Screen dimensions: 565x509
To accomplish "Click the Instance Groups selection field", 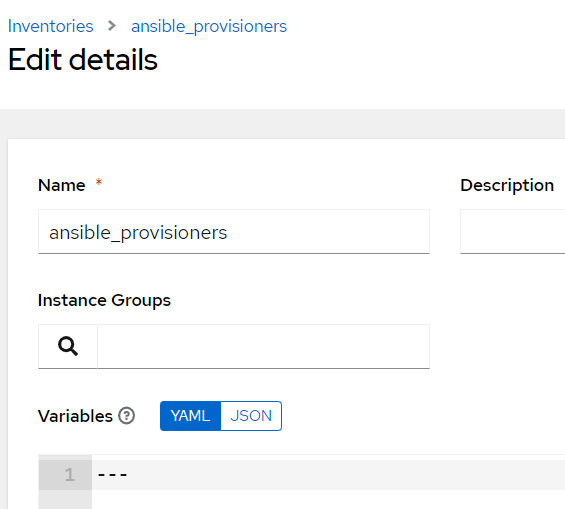I will pyautogui.click(x=263, y=346).
